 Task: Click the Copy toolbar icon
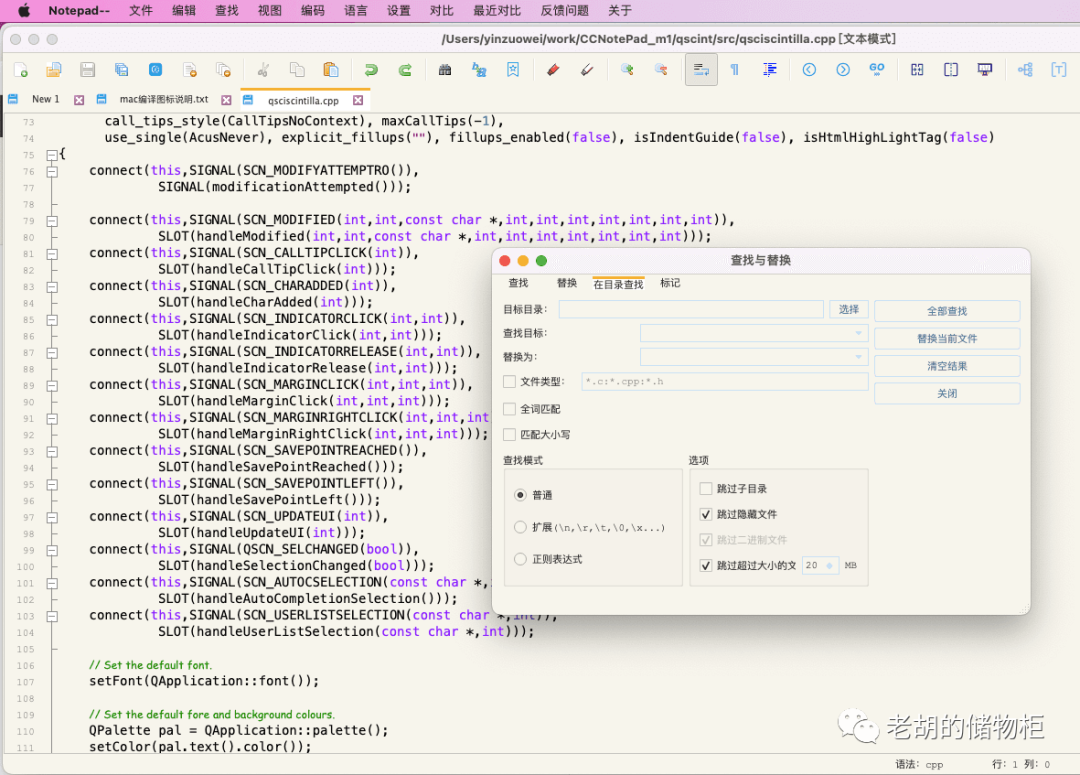point(297,70)
